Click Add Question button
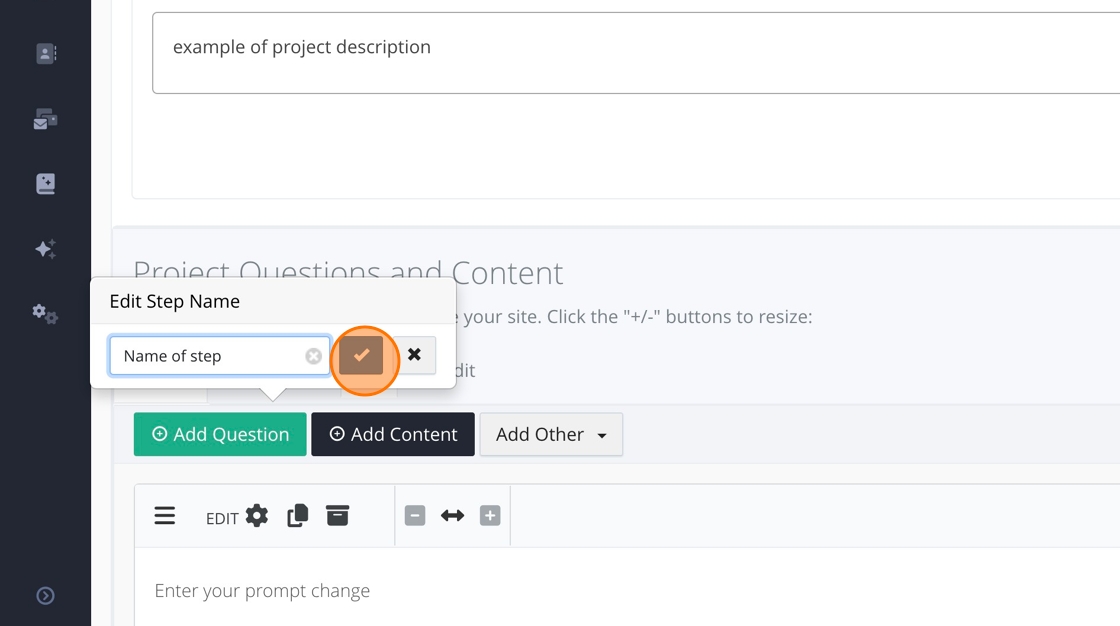Image resolution: width=1120 pixels, height=626 pixels. pos(220,434)
